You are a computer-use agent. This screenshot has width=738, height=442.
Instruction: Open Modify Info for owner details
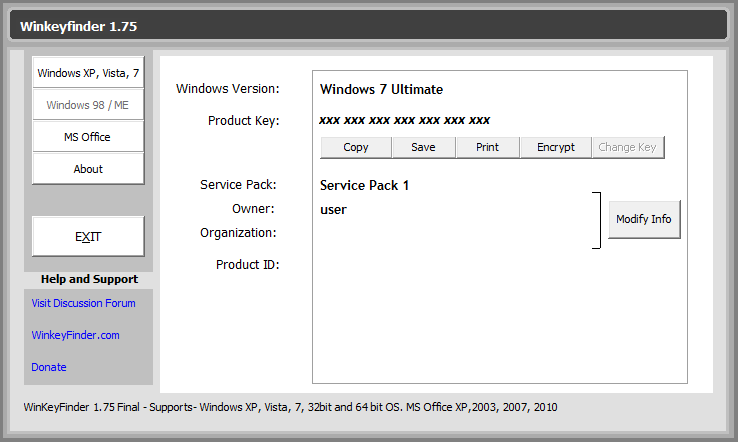coord(644,219)
